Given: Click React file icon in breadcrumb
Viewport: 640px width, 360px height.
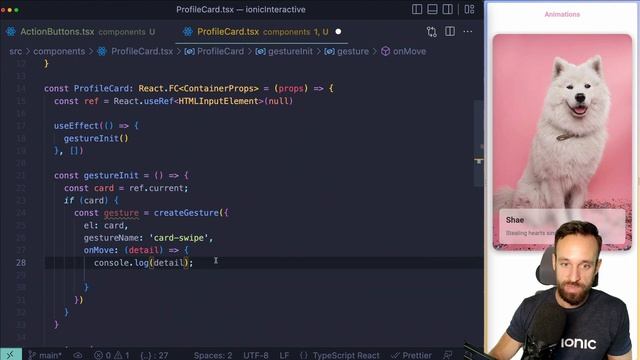Looking at the screenshot, I should pyautogui.click(x=102, y=51).
